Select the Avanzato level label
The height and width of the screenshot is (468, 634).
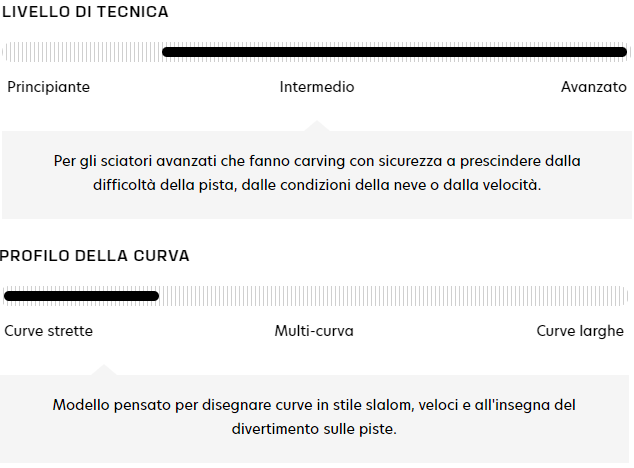[x=594, y=87]
